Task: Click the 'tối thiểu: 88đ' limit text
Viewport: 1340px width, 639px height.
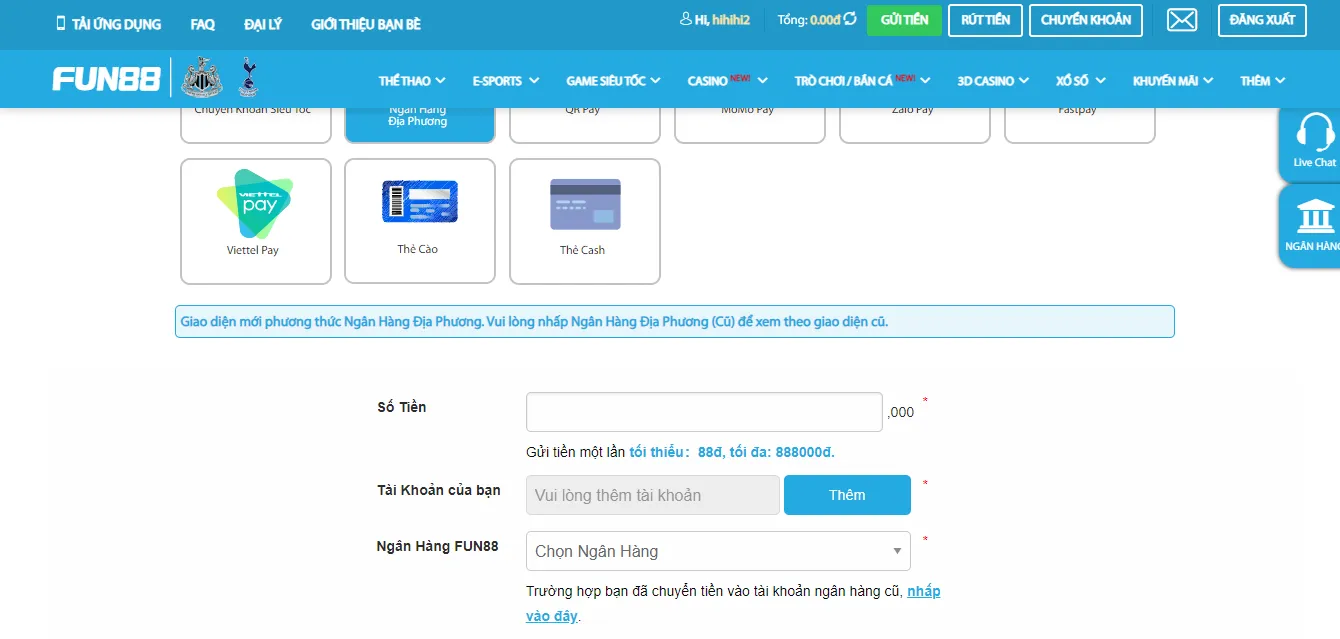Action: 675,452
